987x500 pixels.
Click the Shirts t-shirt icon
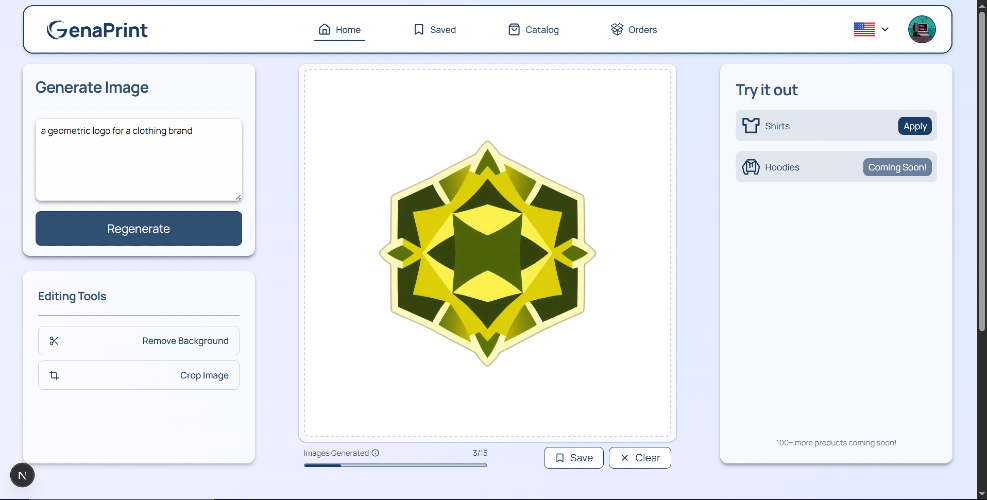tap(750, 125)
